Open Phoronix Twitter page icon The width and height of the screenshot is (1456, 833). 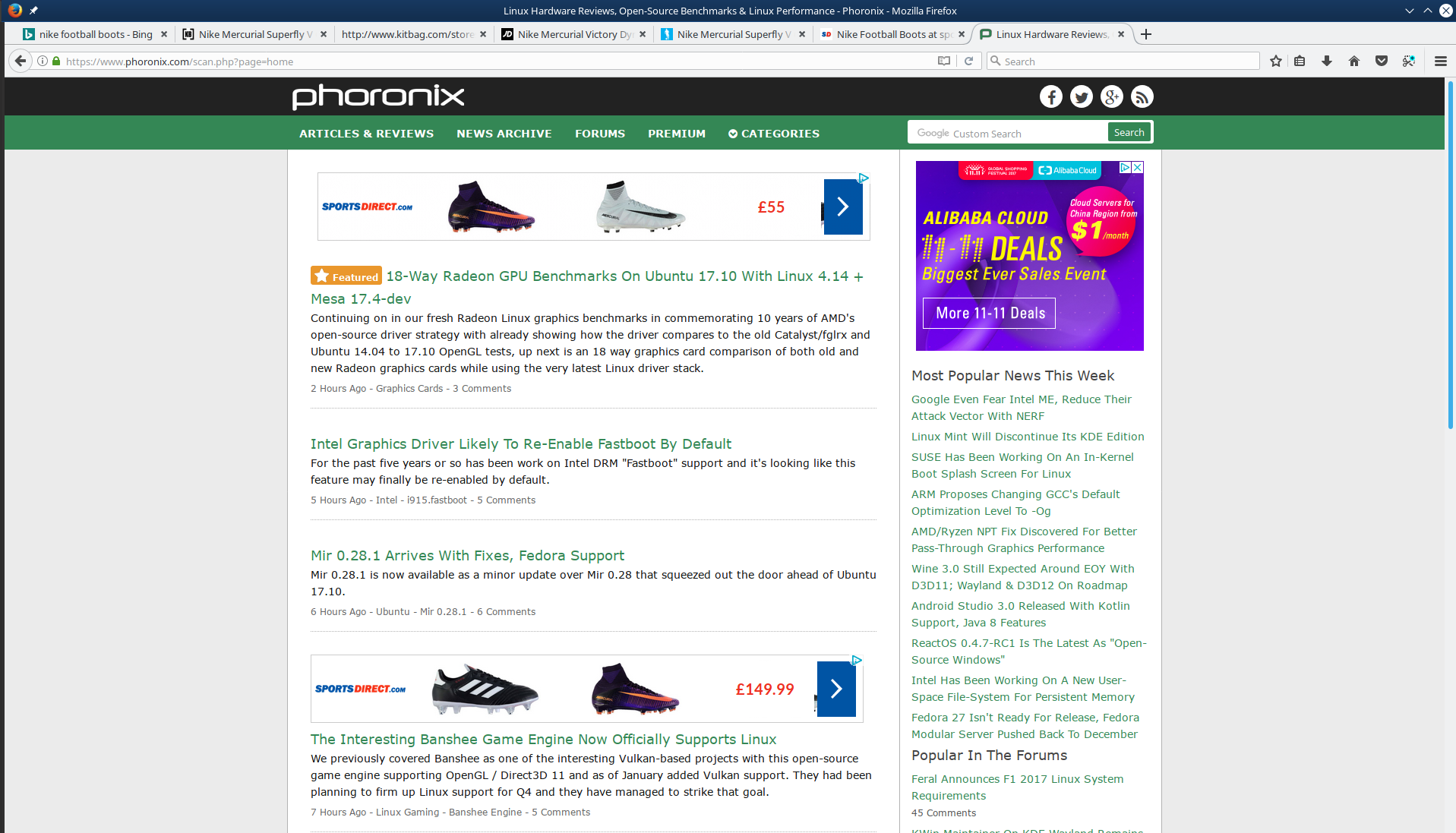(1082, 96)
